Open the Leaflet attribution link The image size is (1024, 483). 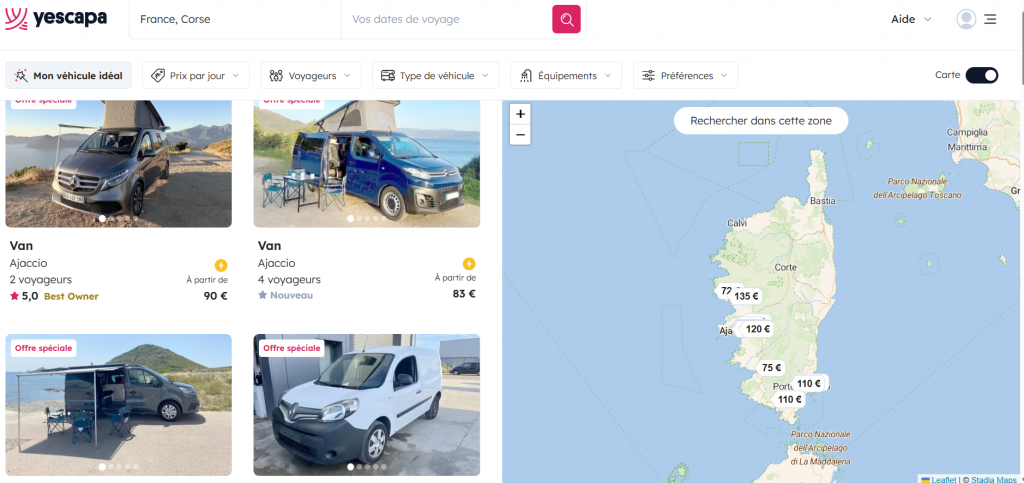coord(938,479)
